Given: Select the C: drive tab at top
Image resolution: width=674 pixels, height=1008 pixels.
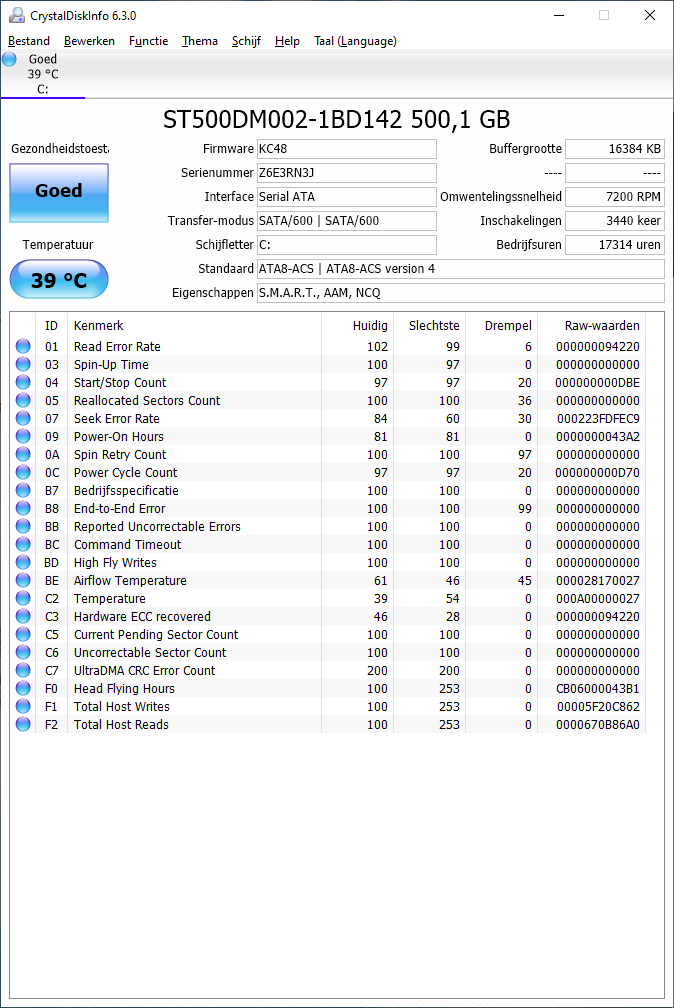Looking at the screenshot, I should [x=42, y=74].
